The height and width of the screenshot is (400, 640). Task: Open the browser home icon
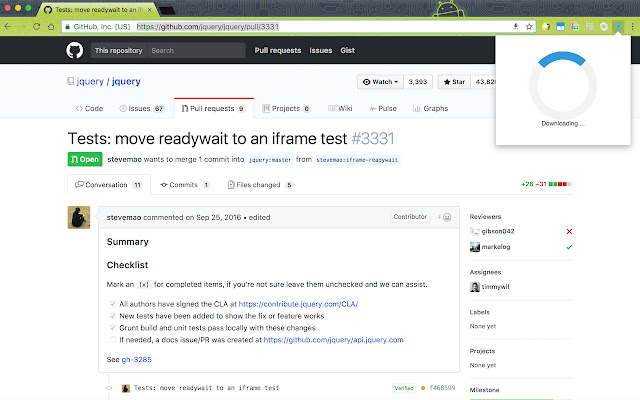pos(51,27)
